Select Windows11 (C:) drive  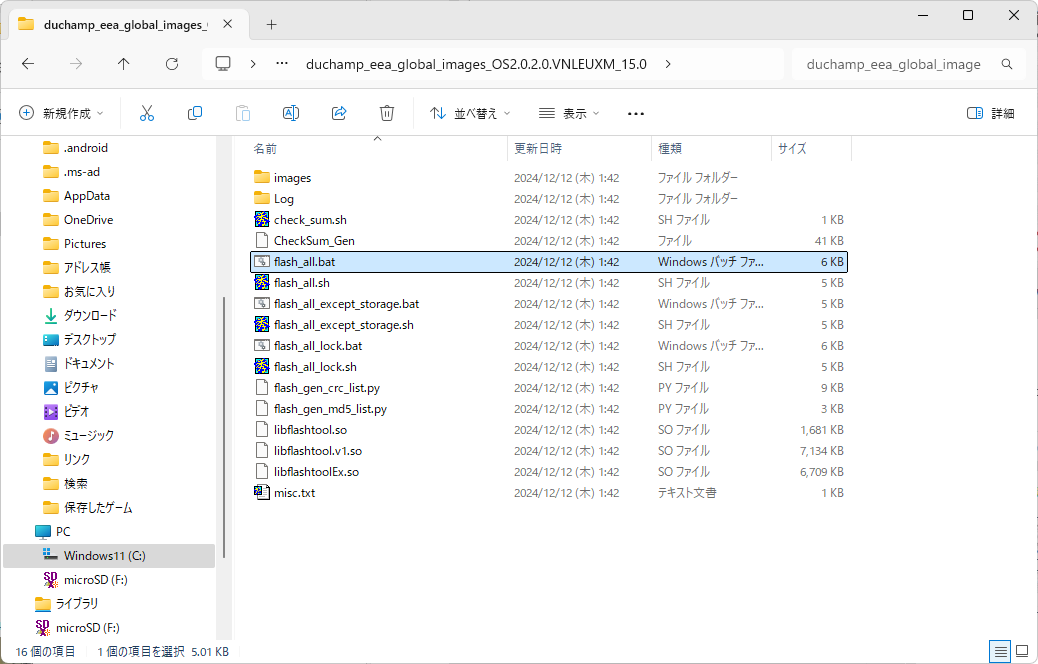click(109, 555)
